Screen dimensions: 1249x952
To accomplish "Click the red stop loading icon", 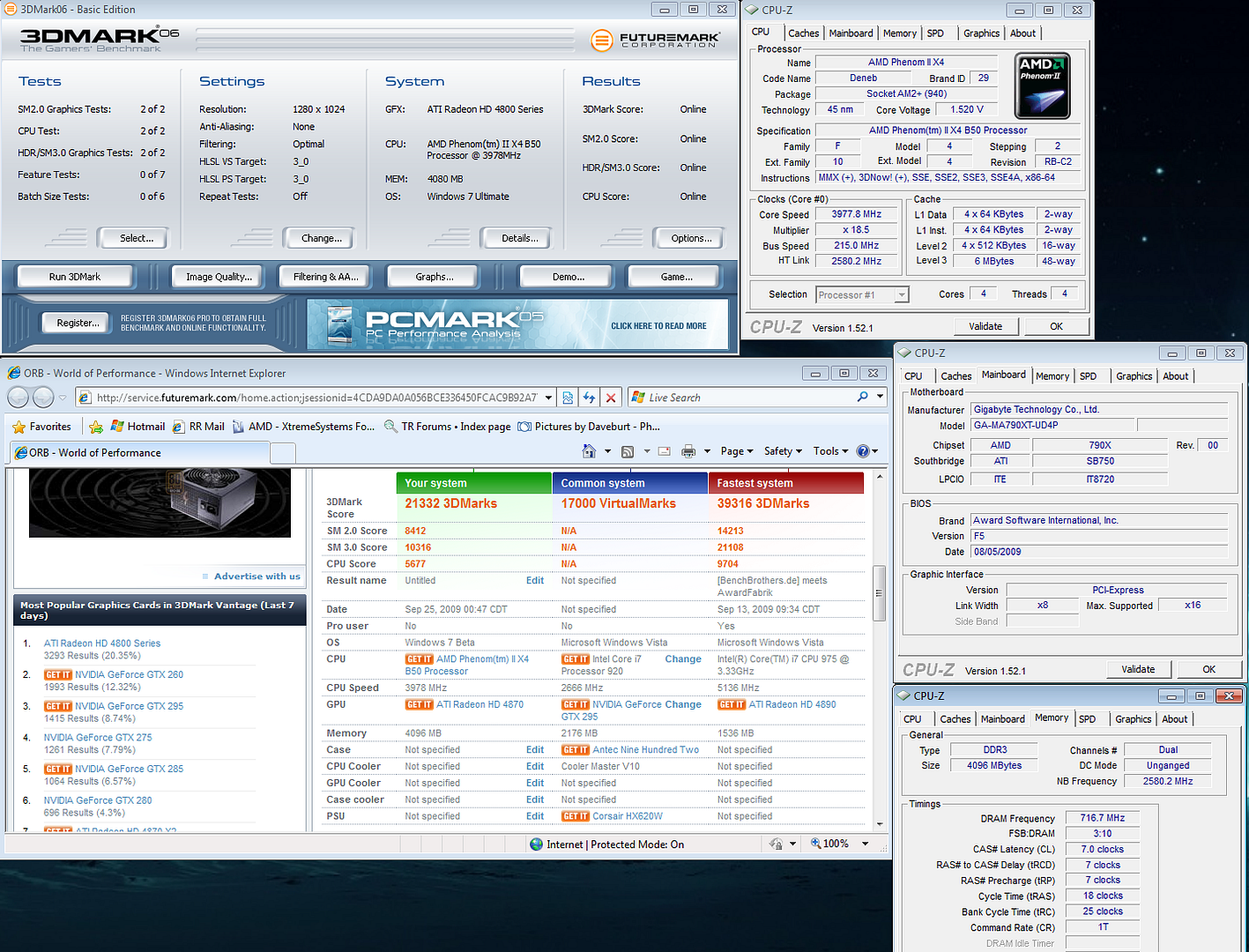I will click(611, 398).
